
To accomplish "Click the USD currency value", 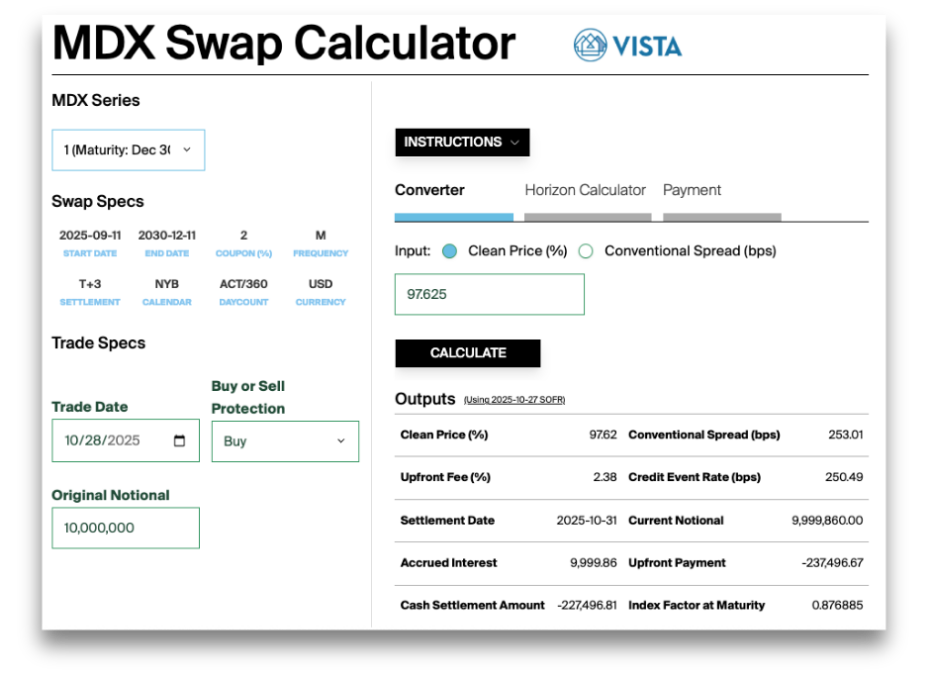I will coord(320,284).
